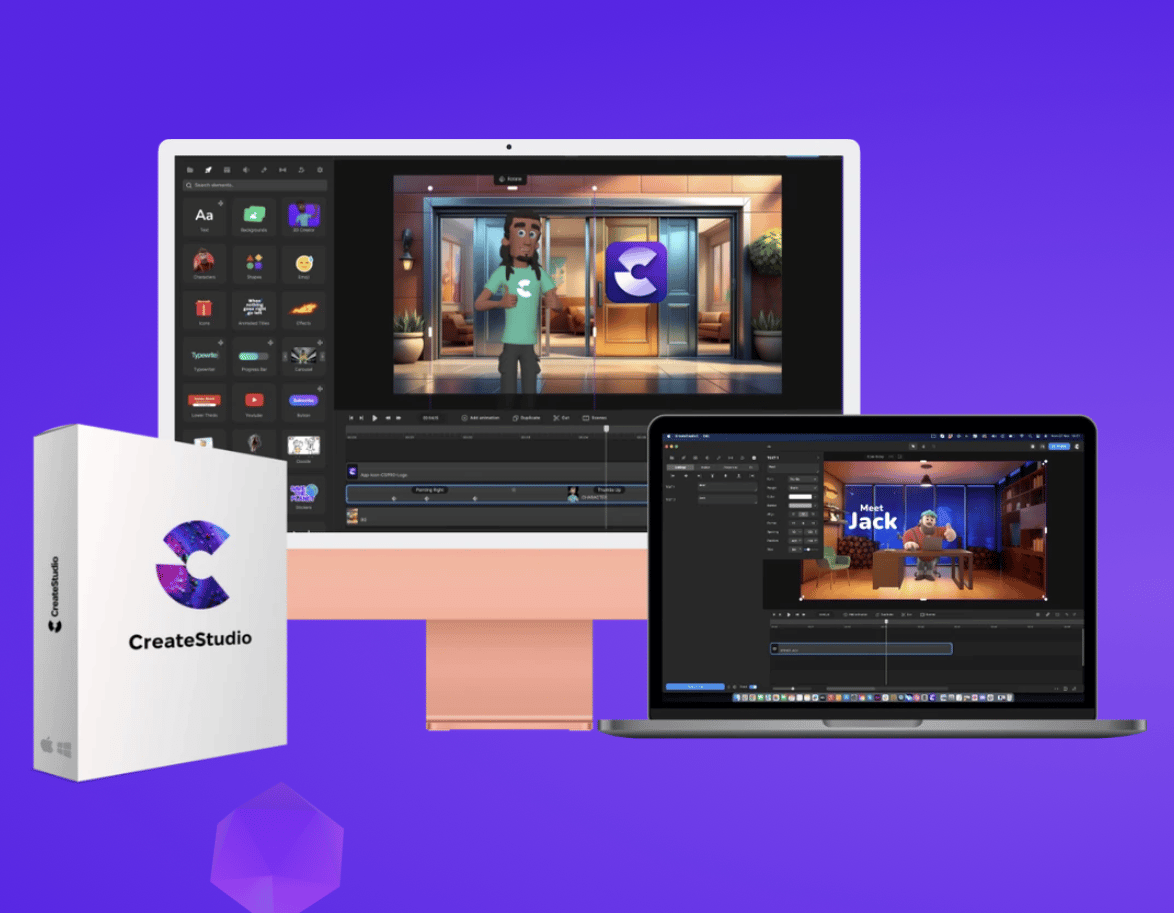Toggle the blue switch at laptop bottom left
This screenshot has height=913, width=1174.
[x=753, y=687]
